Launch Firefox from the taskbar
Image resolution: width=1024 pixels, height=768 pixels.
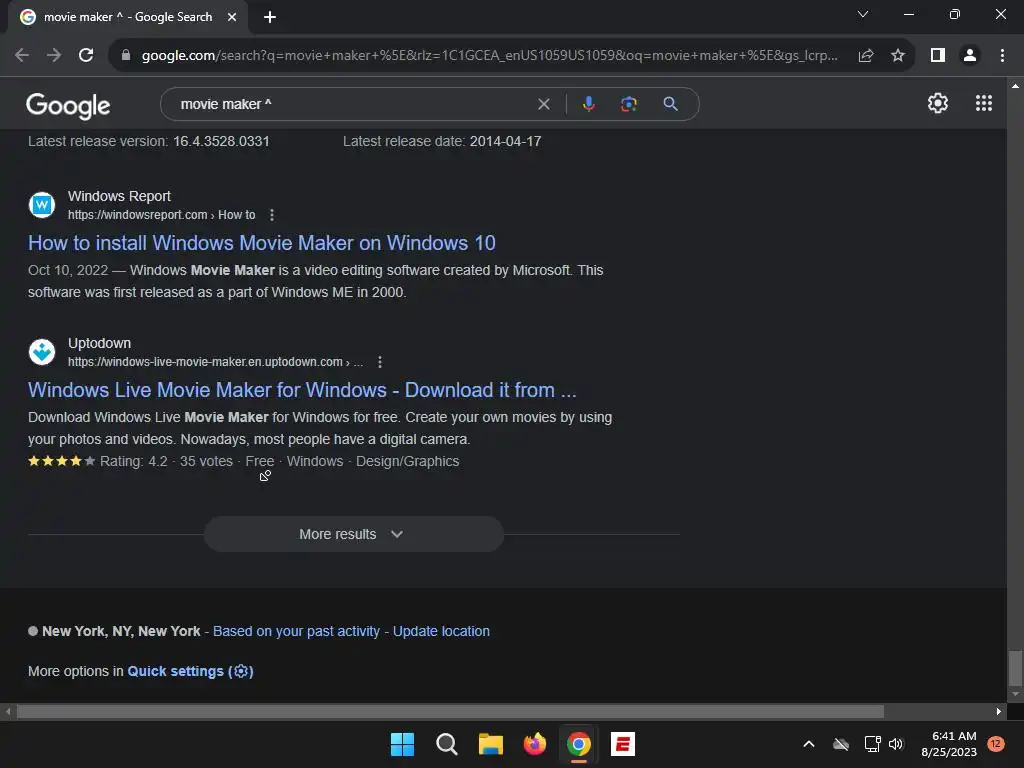tap(535, 744)
